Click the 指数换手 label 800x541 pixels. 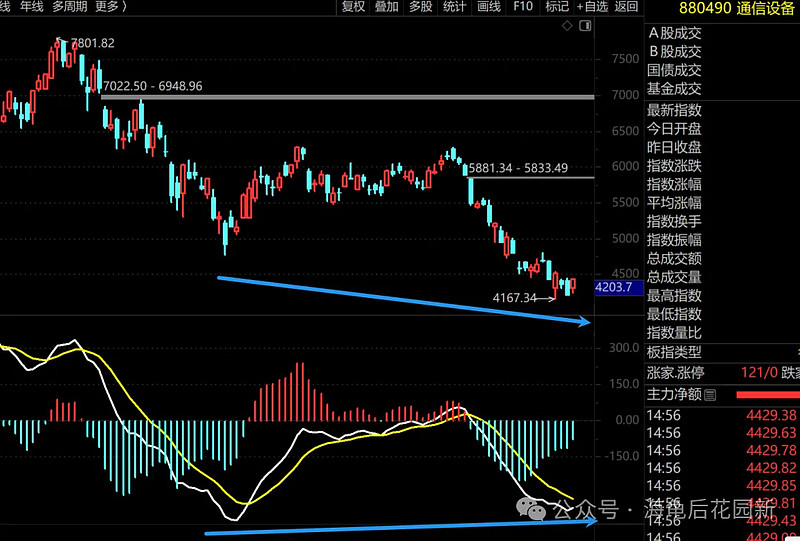(x=674, y=222)
